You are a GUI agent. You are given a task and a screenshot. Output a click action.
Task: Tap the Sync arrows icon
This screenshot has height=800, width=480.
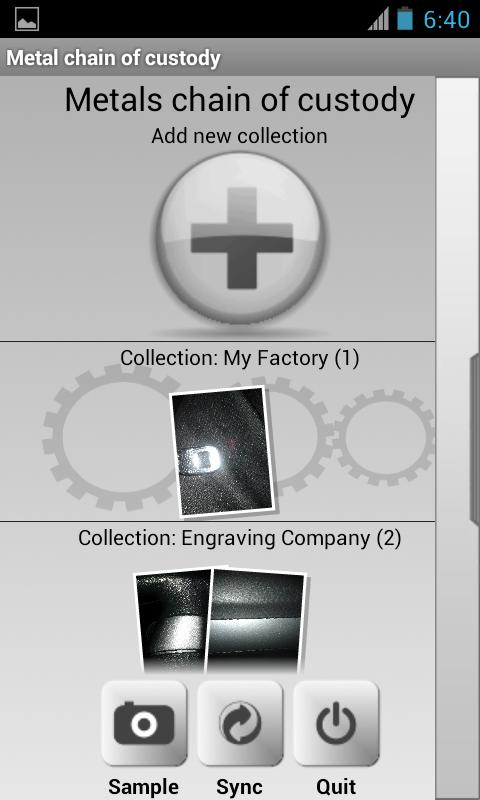pos(240,723)
